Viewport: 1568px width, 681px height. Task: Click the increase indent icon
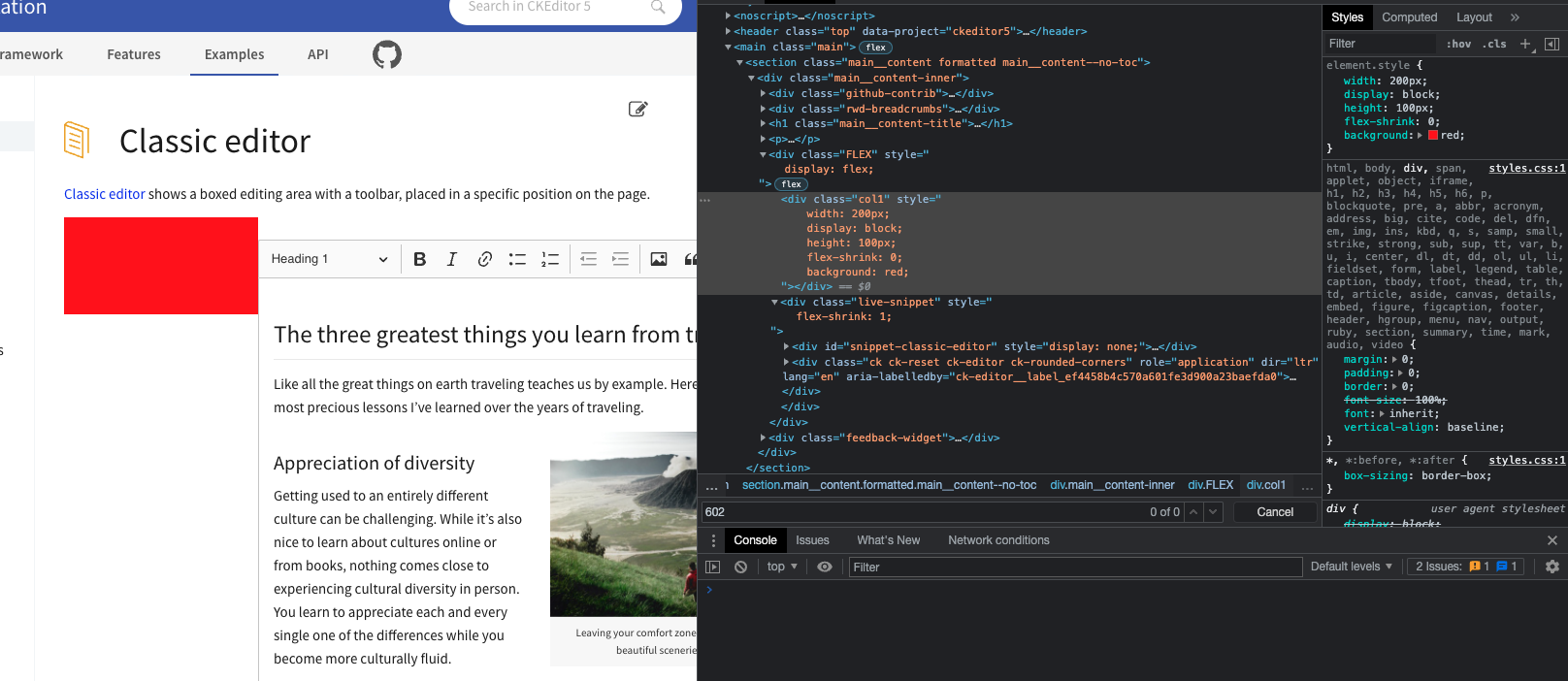[x=621, y=259]
